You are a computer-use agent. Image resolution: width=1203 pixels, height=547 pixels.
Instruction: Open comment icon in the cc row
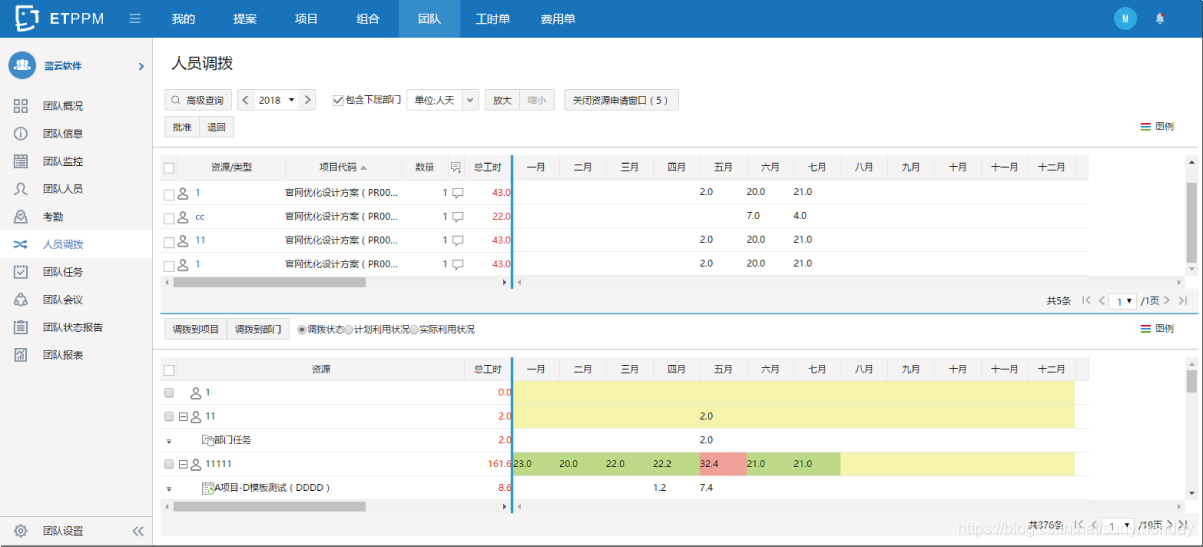(458, 216)
